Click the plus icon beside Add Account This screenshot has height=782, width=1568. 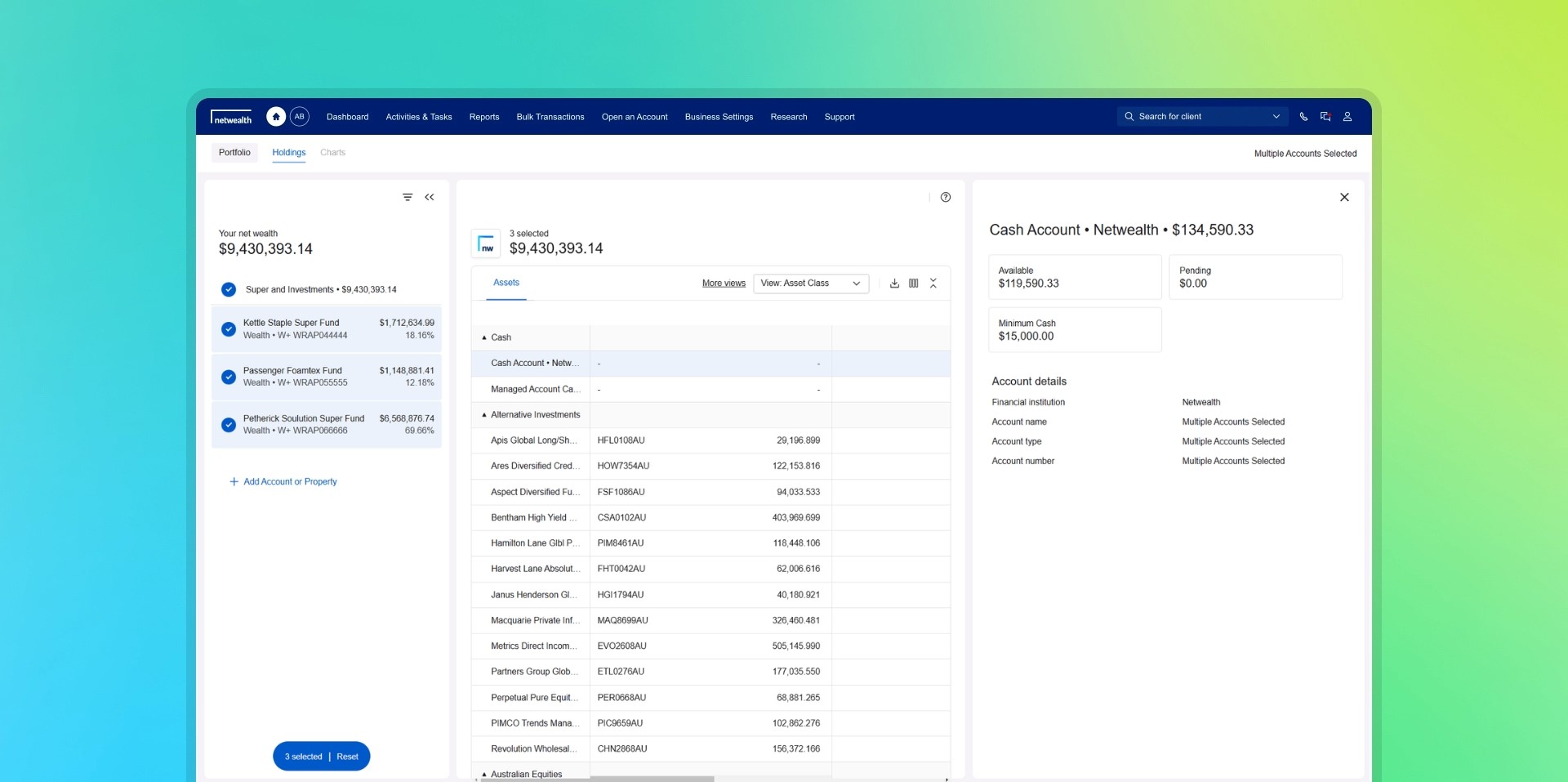click(234, 481)
